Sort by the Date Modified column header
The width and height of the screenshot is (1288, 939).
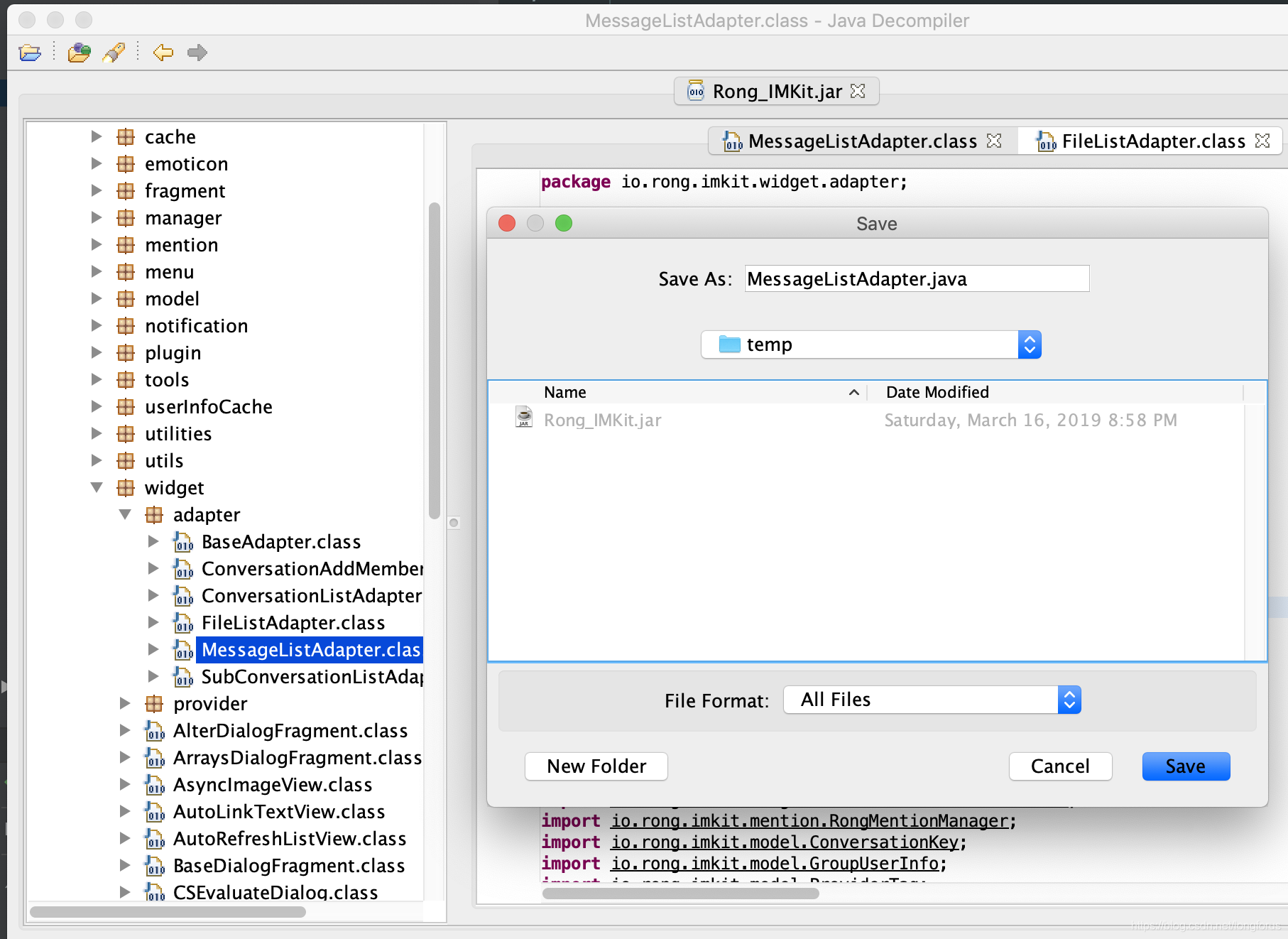coord(1056,392)
